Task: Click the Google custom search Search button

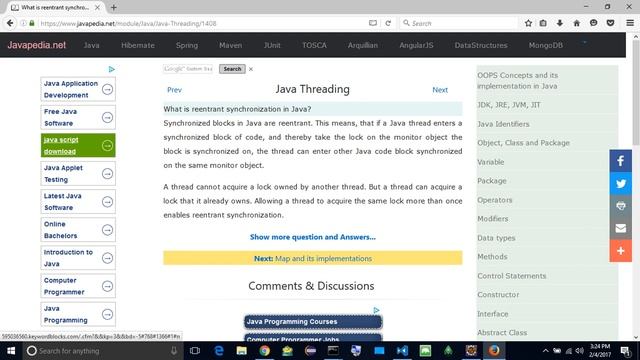Action: 232,69
